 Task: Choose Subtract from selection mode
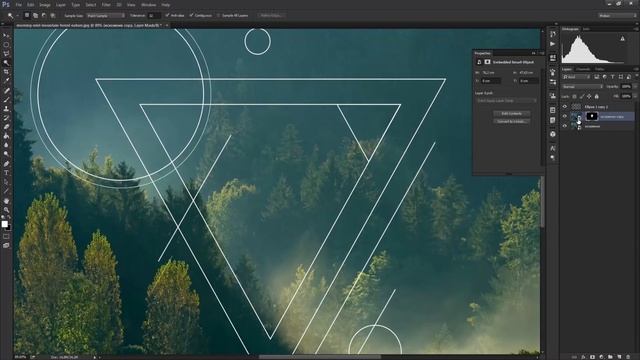44,16
